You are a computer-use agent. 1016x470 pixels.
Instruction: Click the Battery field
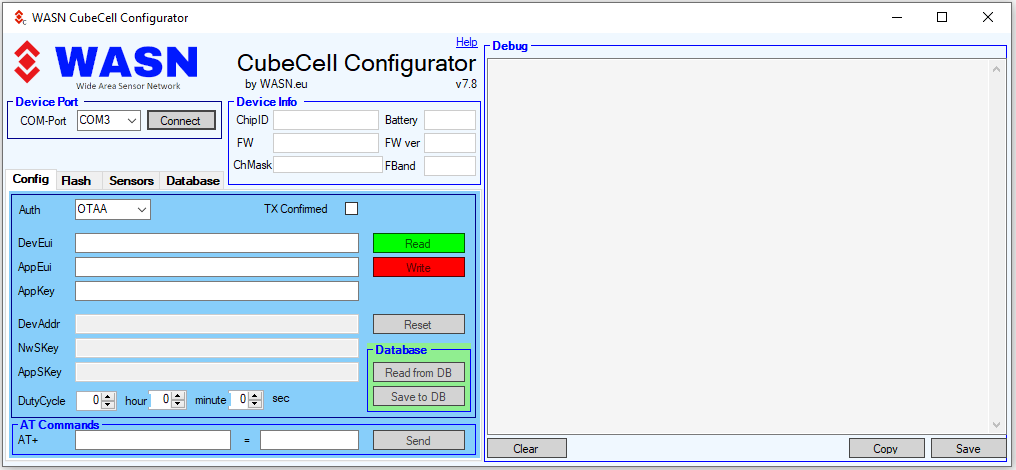click(x=450, y=120)
